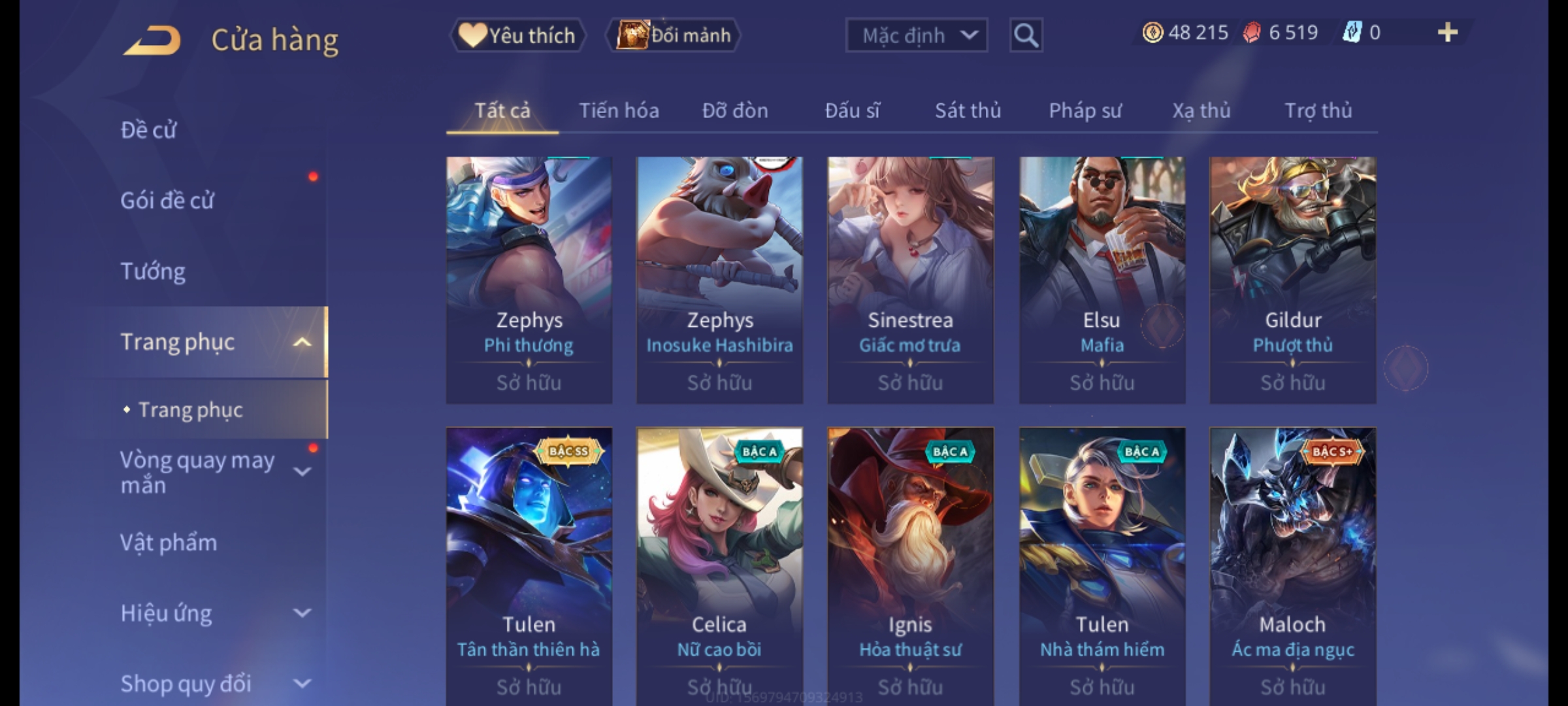
Task: Switch to the Sát thủ tab
Action: point(968,110)
